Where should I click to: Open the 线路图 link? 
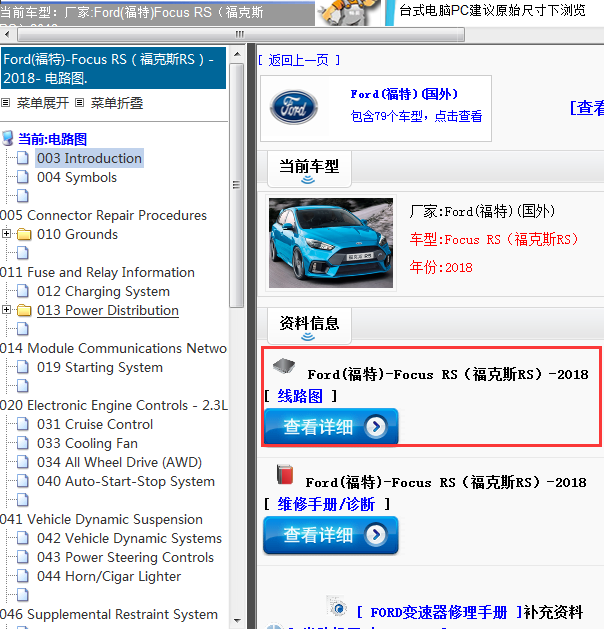point(300,396)
